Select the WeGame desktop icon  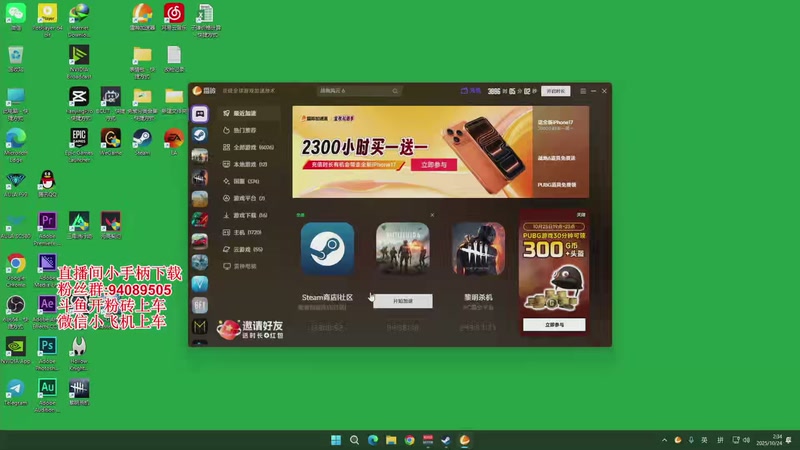[x=111, y=142]
